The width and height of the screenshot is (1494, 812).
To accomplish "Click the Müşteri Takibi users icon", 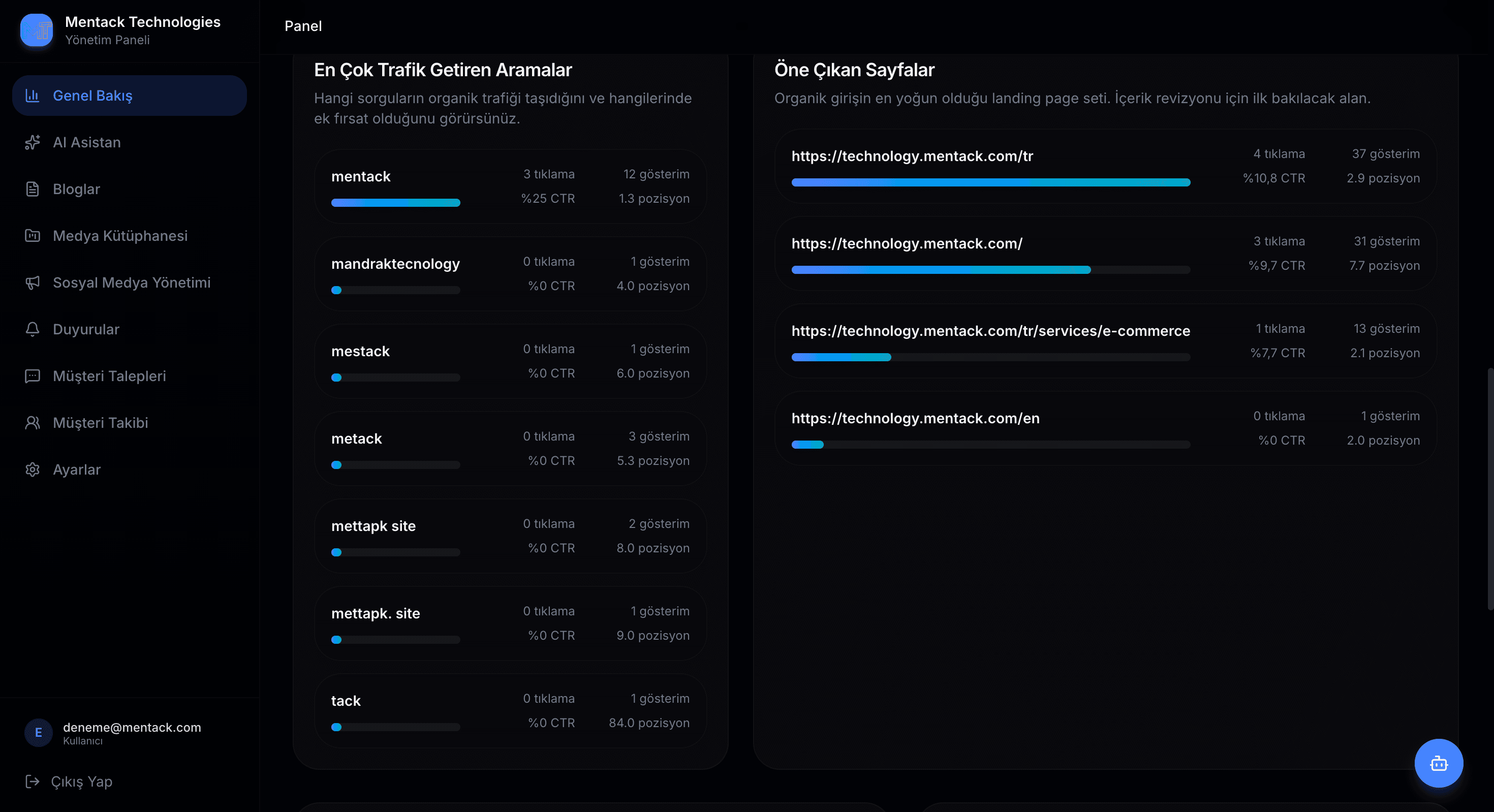I will 33,423.
